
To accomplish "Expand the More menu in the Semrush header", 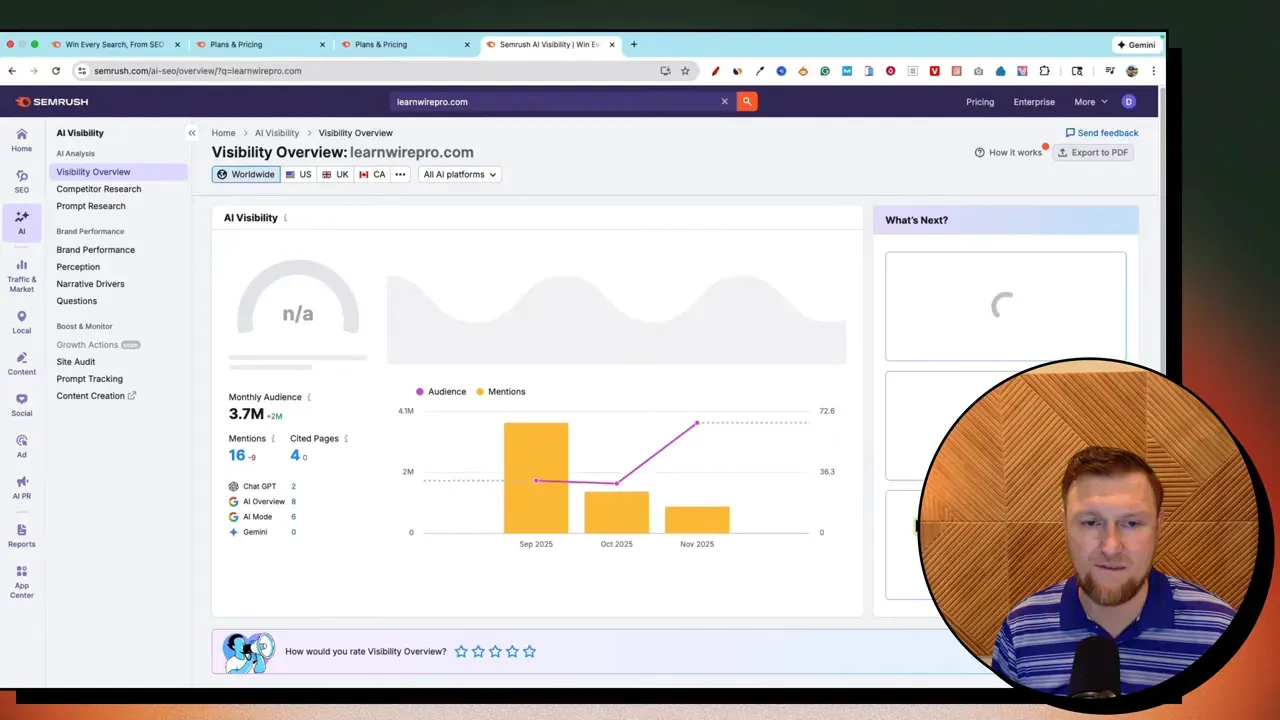I will pos(1089,101).
